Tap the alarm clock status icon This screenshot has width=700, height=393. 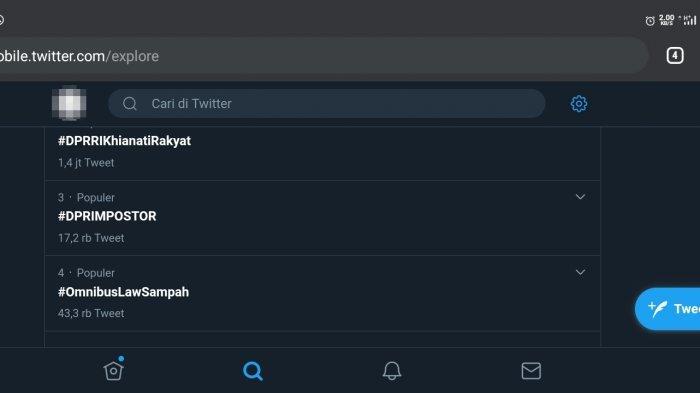[650, 21]
